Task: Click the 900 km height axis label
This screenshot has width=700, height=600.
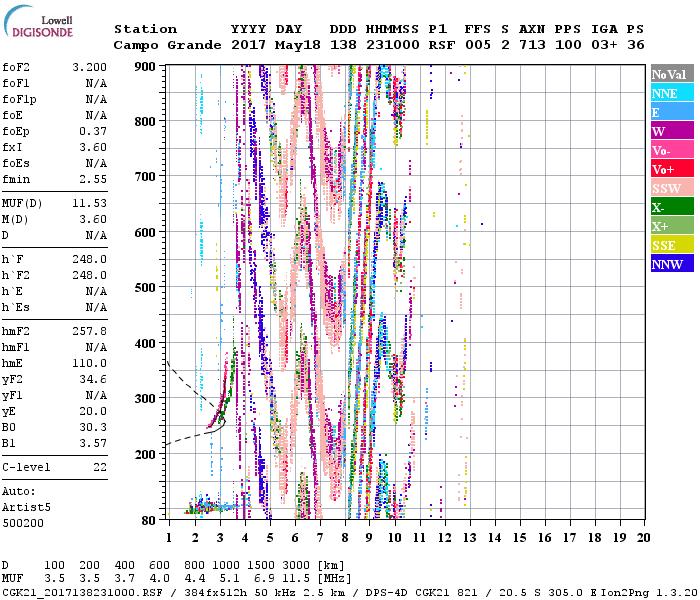Action: tap(146, 66)
